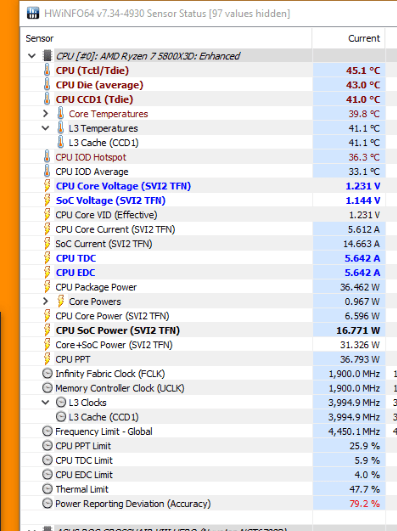Select the CPU Core Voltage (SVI2 TFN) label

pos(123,186)
